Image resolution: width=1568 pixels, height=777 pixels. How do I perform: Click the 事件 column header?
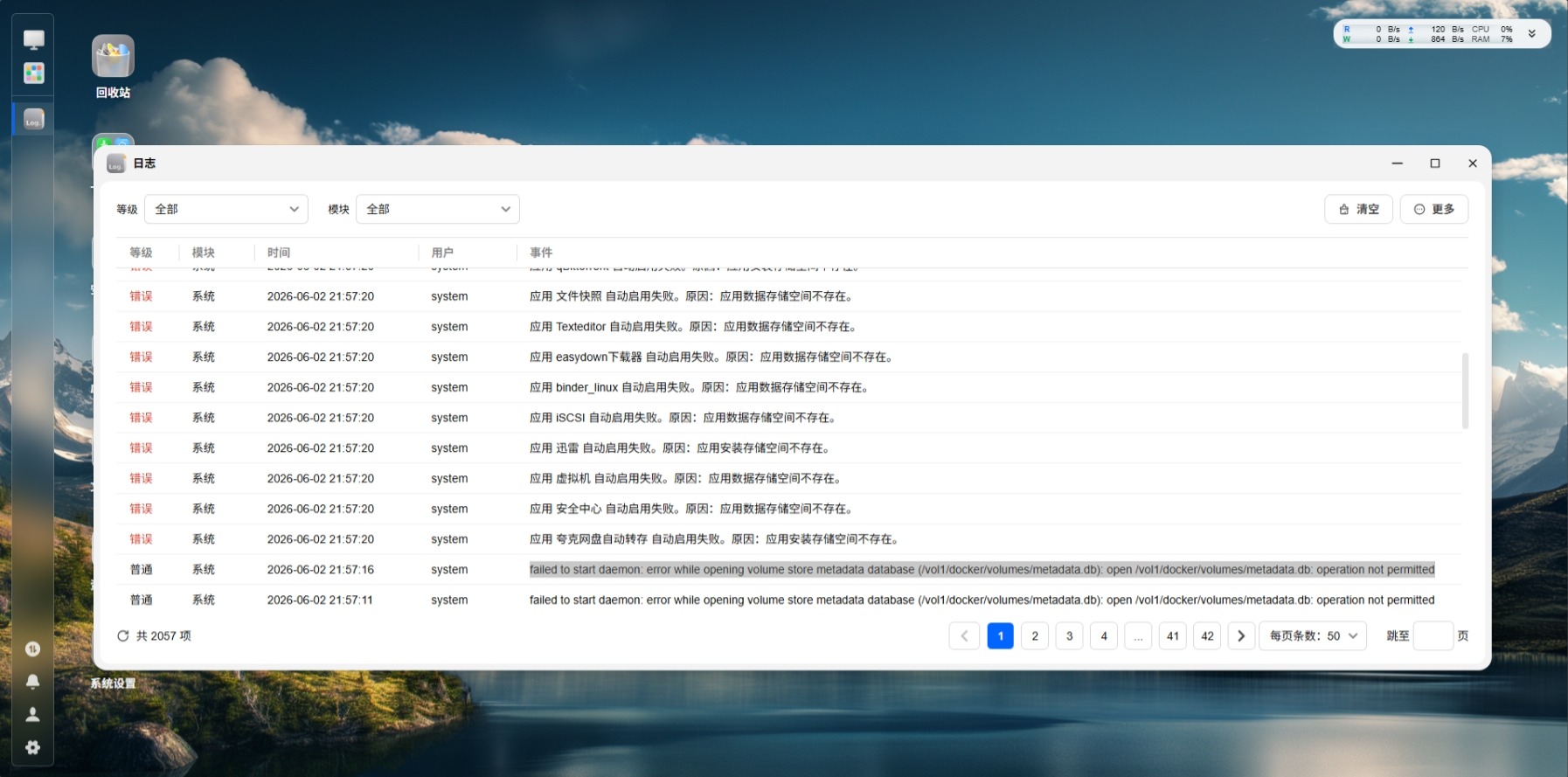click(x=541, y=253)
